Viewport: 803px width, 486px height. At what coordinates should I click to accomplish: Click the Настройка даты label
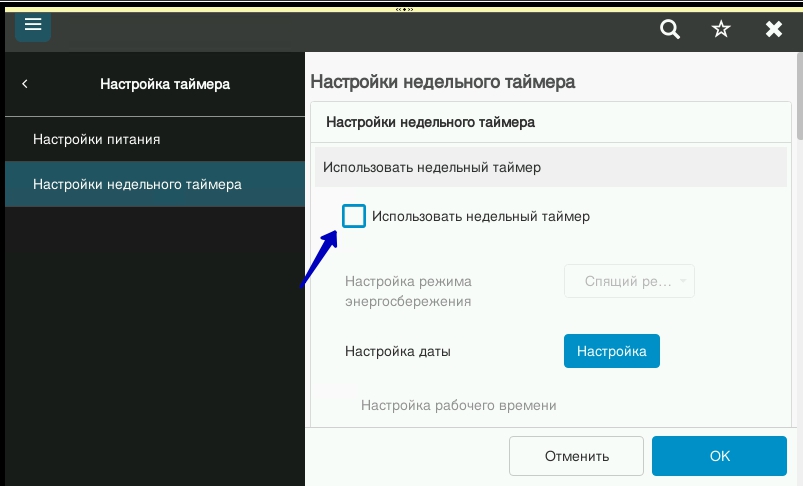tap(398, 351)
